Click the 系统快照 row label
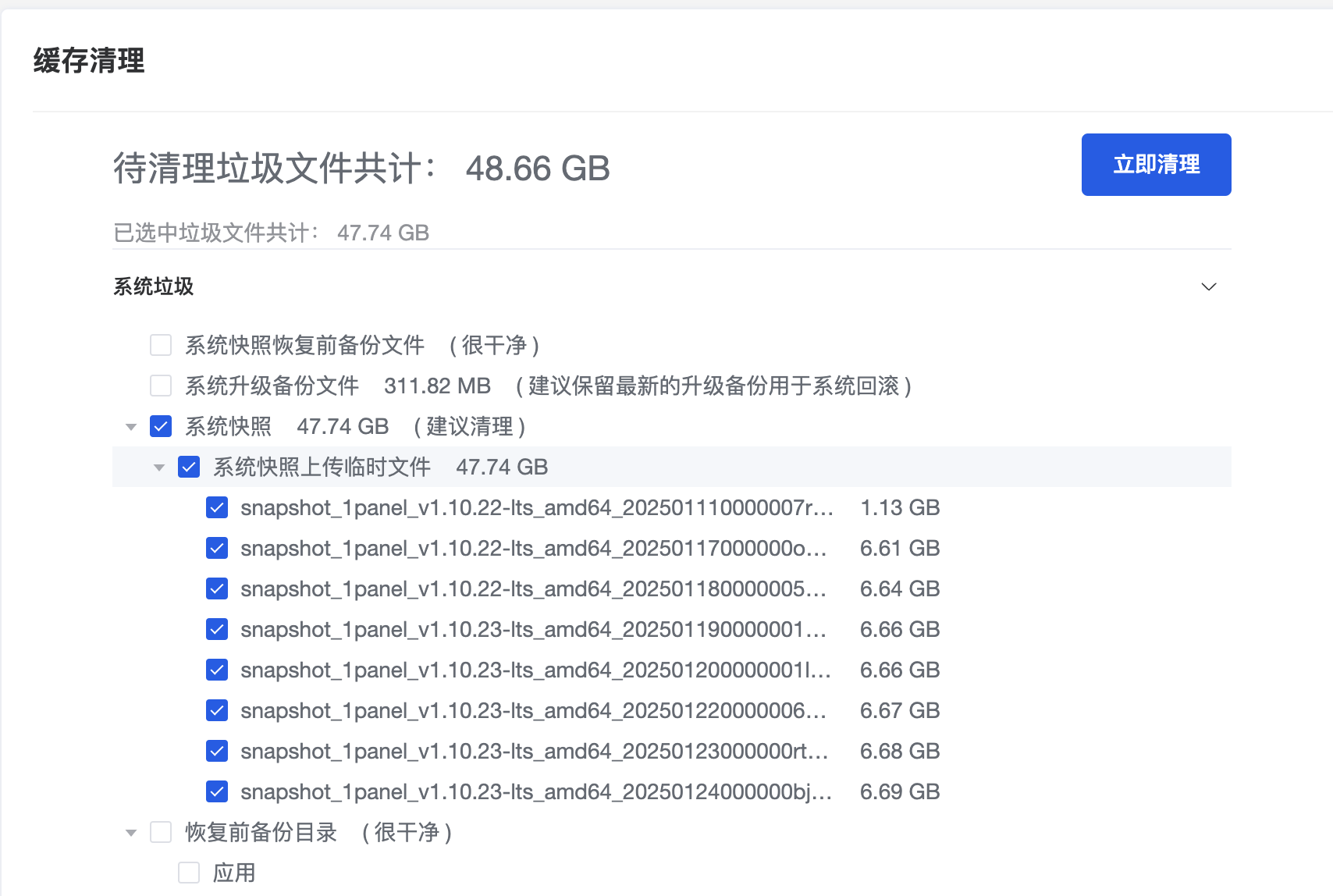This screenshot has width=1333, height=896. click(x=228, y=426)
